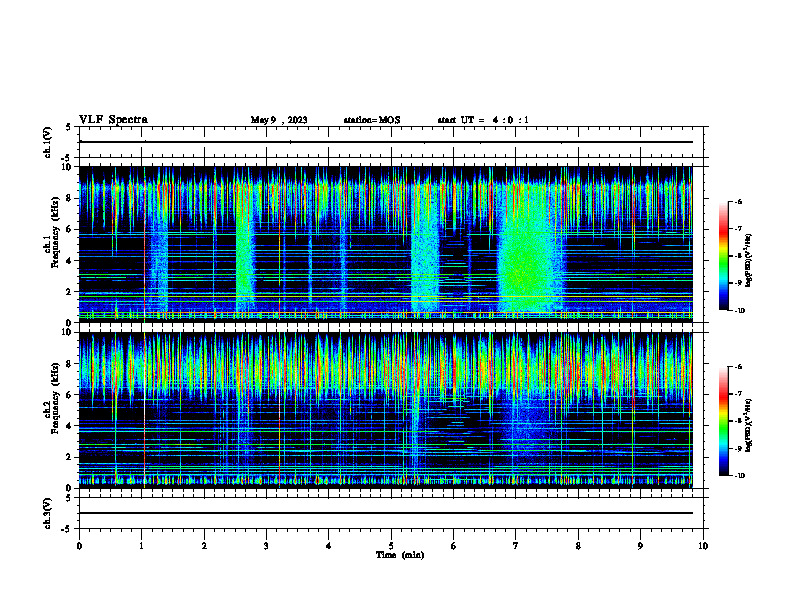Click the "station=MOS" header label

tap(372, 120)
